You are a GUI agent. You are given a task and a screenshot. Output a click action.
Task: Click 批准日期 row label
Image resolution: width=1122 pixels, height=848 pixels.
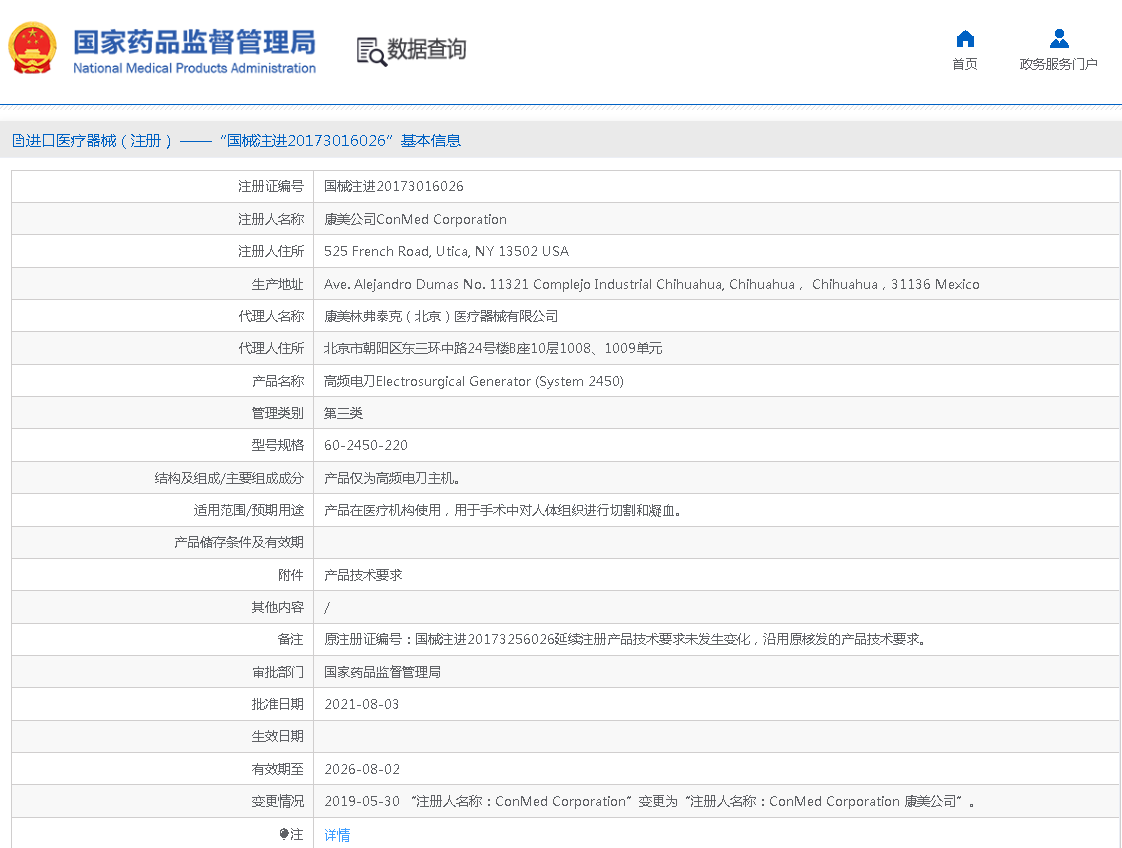[278, 704]
